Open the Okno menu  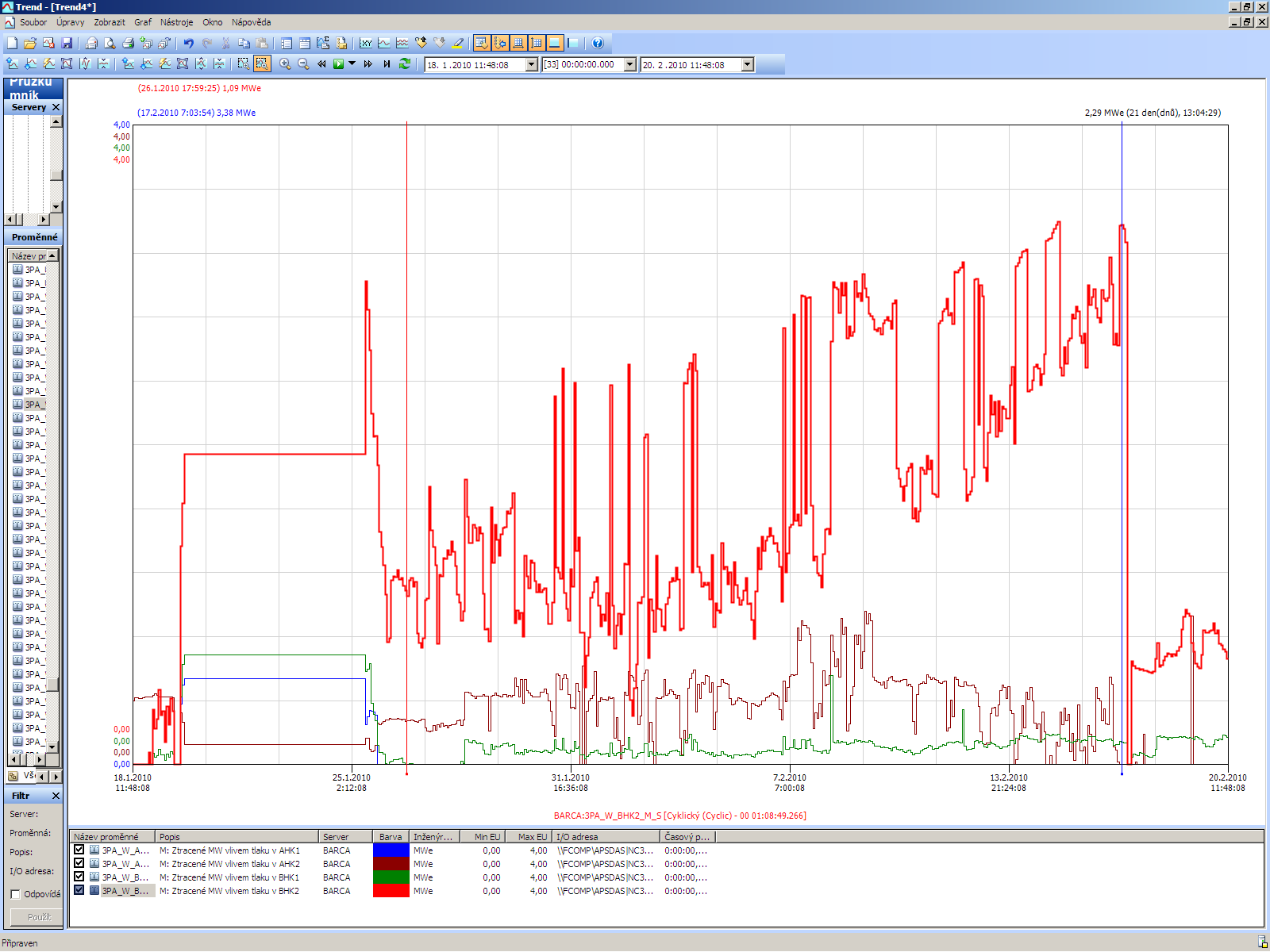coord(213,22)
